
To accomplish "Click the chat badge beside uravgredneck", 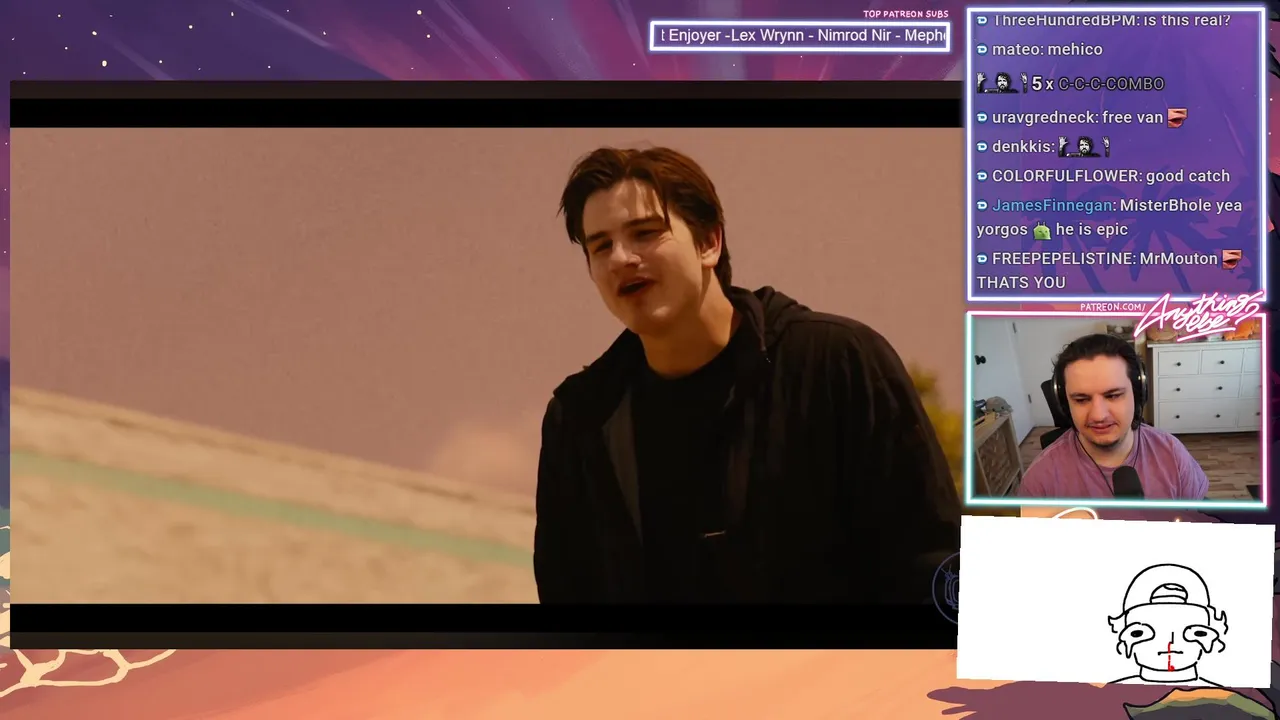I will (982, 117).
